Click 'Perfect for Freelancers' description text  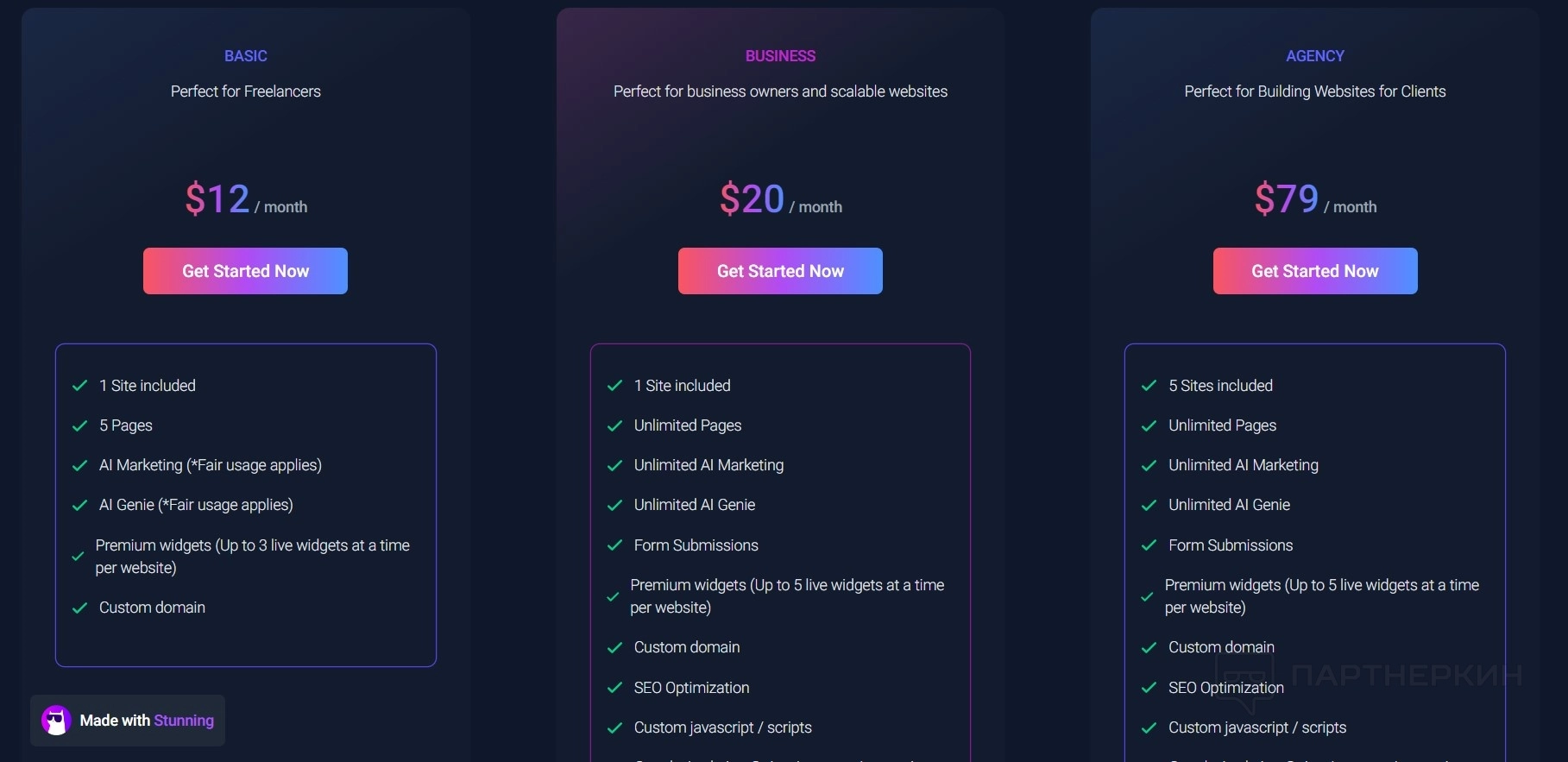pyautogui.click(x=246, y=91)
